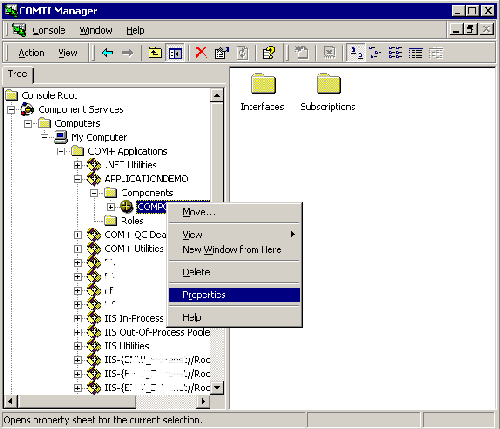
Task: Collapse the Components folder node
Action: (94, 193)
